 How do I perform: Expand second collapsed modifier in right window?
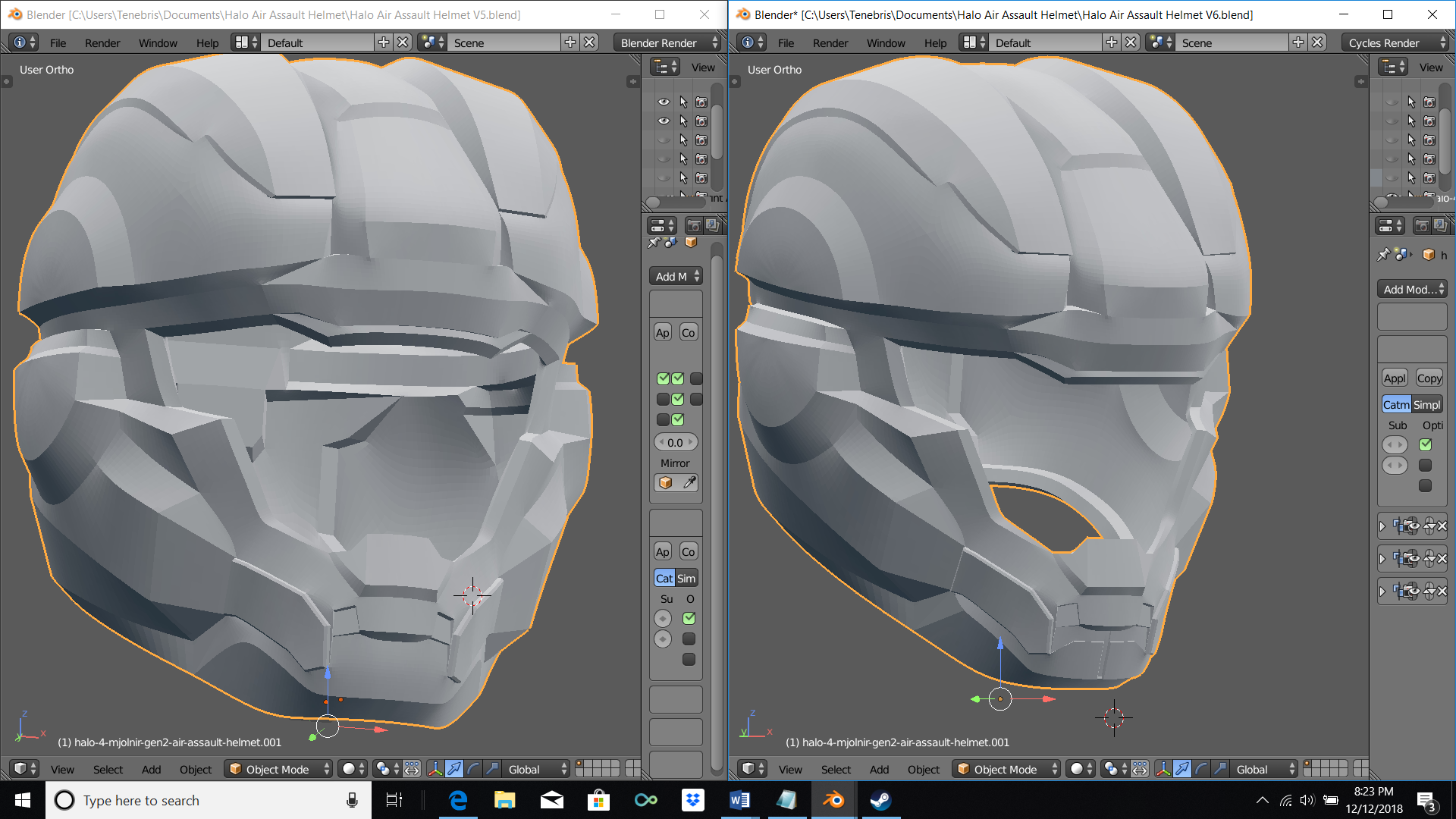tap(1382, 558)
